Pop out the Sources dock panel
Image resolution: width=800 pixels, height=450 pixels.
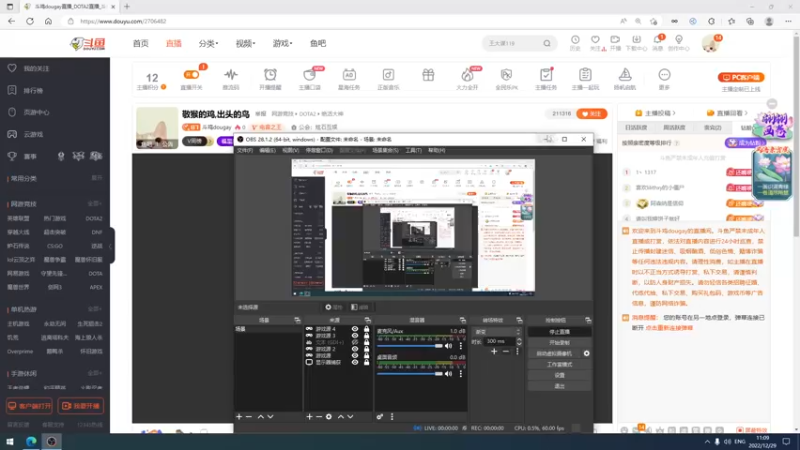(x=367, y=320)
